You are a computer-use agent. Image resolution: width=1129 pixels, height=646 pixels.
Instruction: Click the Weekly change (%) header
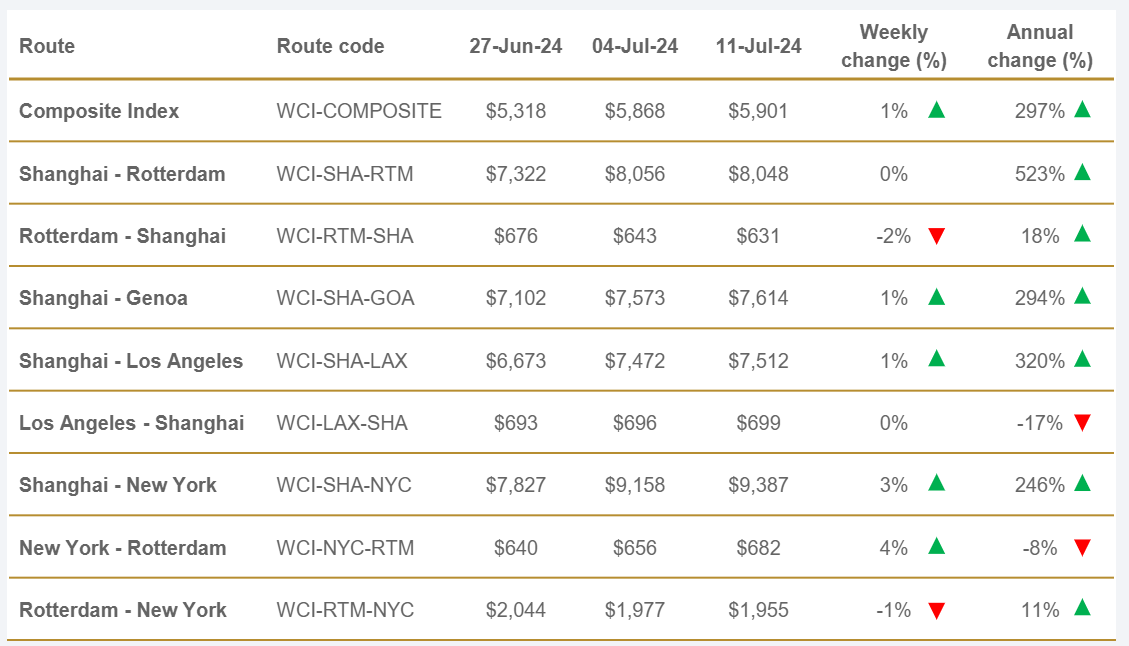coord(894,46)
